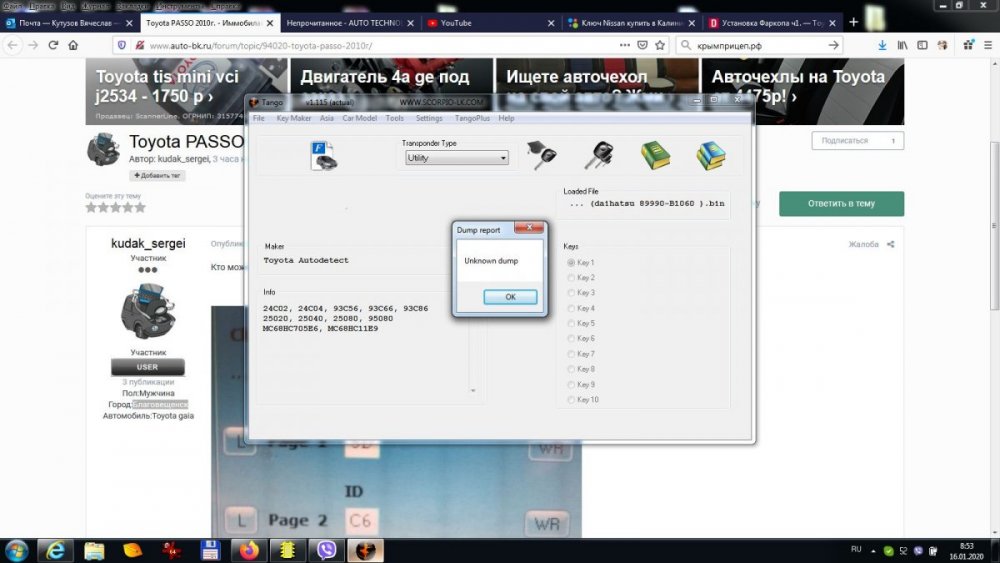
Task: Select Key 4 radio button
Action: (571, 308)
